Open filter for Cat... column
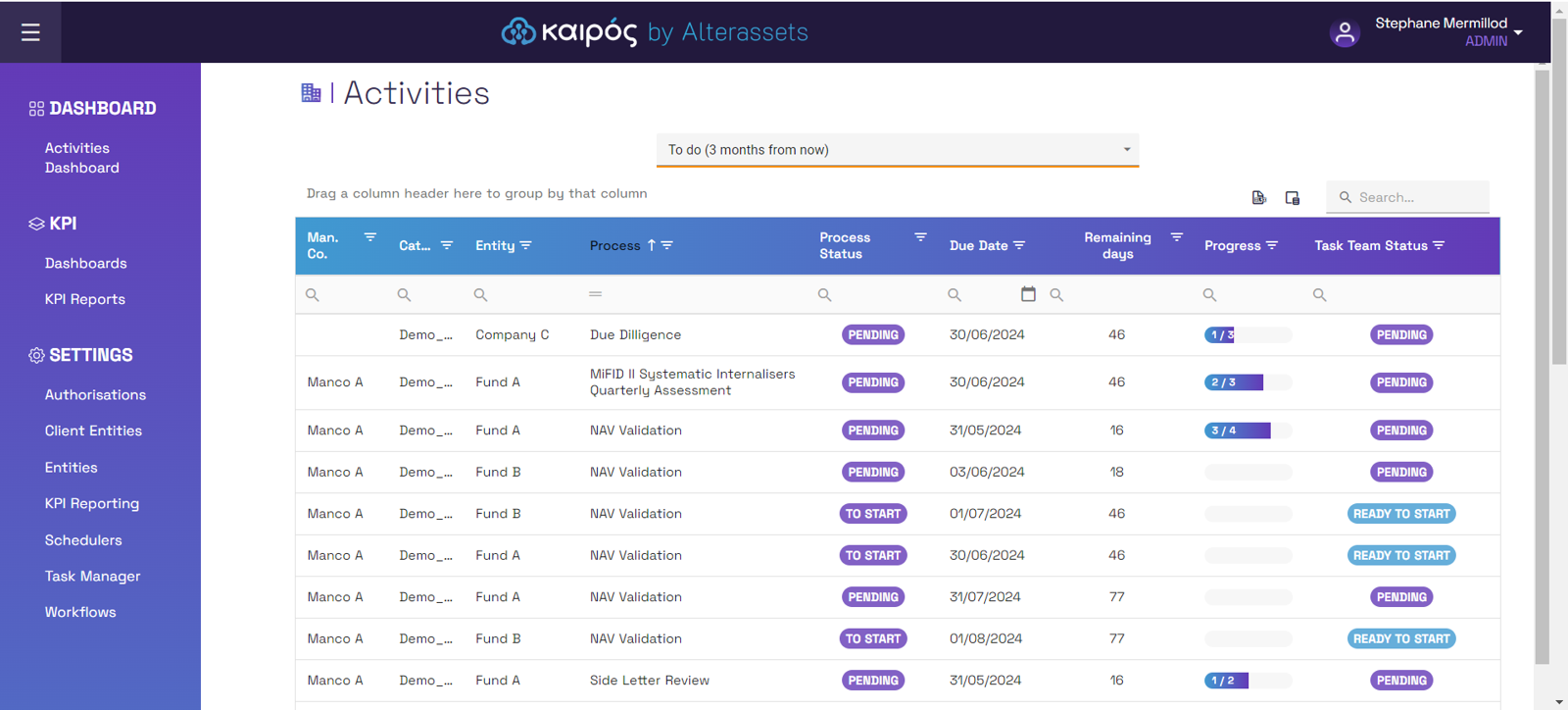Screen dimensions: 1568x710 point(447,245)
